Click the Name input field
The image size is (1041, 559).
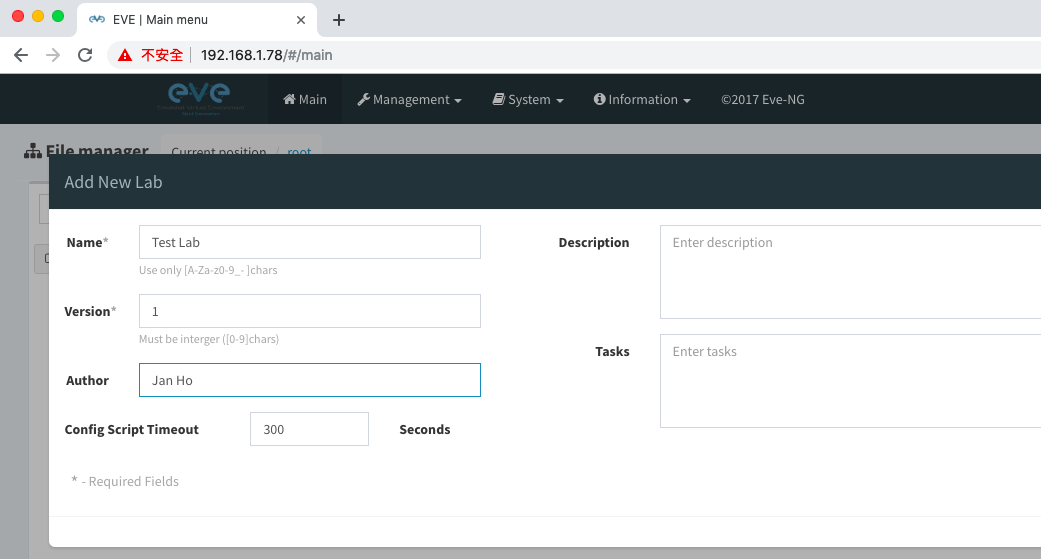click(x=309, y=242)
